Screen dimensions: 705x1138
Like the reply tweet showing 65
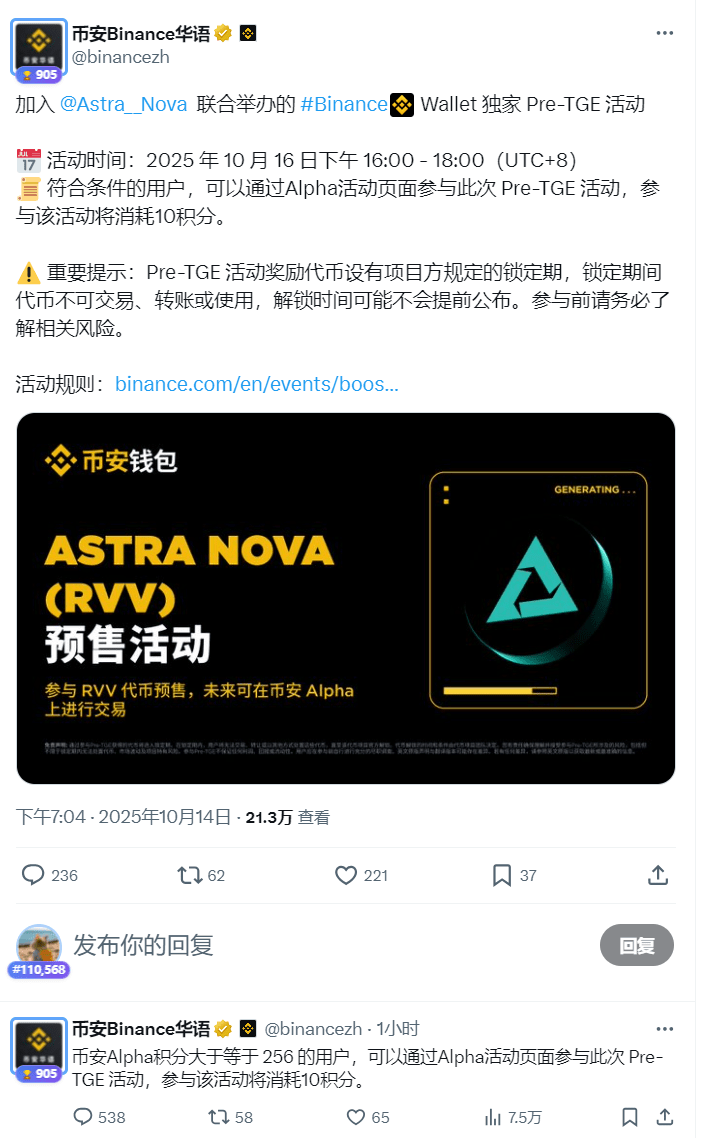pos(356,1117)
